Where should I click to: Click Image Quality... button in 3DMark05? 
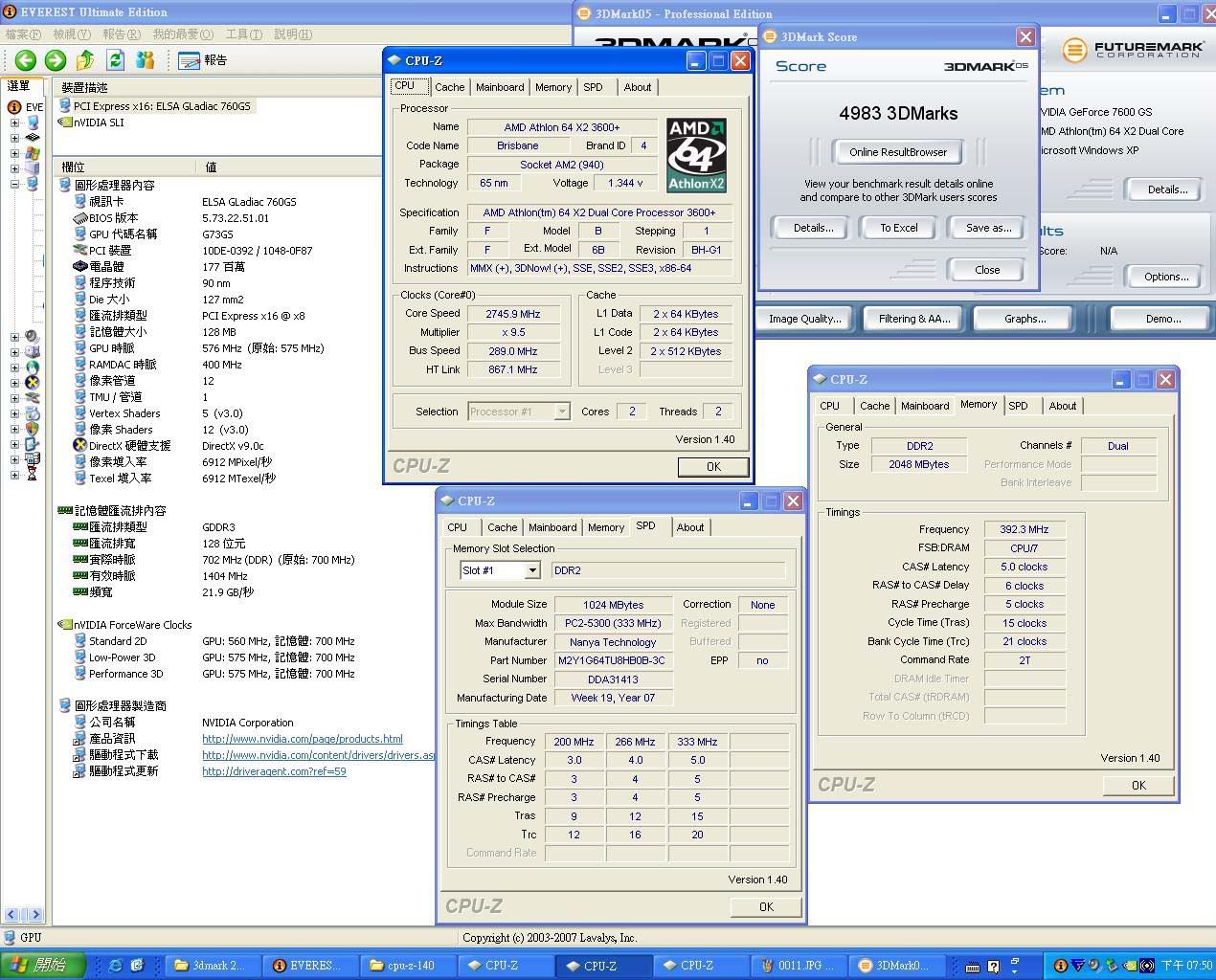804,319
